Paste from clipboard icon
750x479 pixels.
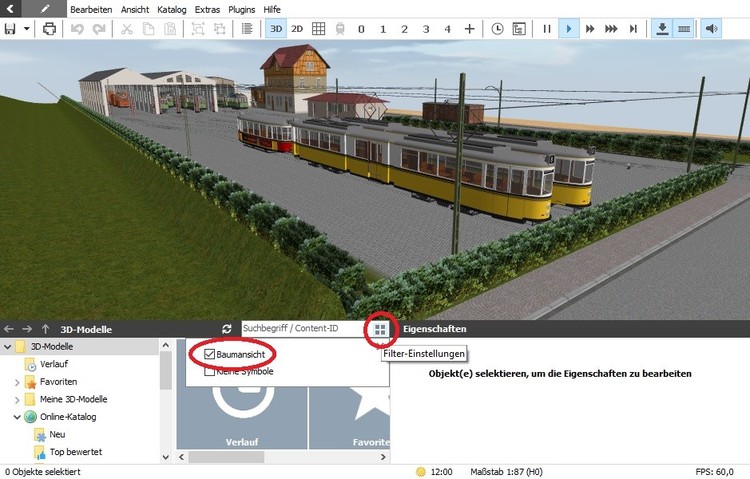tap(170, 29)
